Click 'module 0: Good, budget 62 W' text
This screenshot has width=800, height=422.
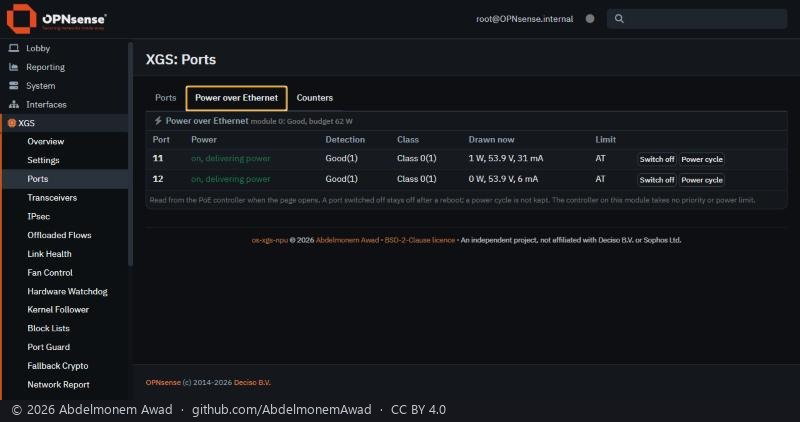pos(302,121)
